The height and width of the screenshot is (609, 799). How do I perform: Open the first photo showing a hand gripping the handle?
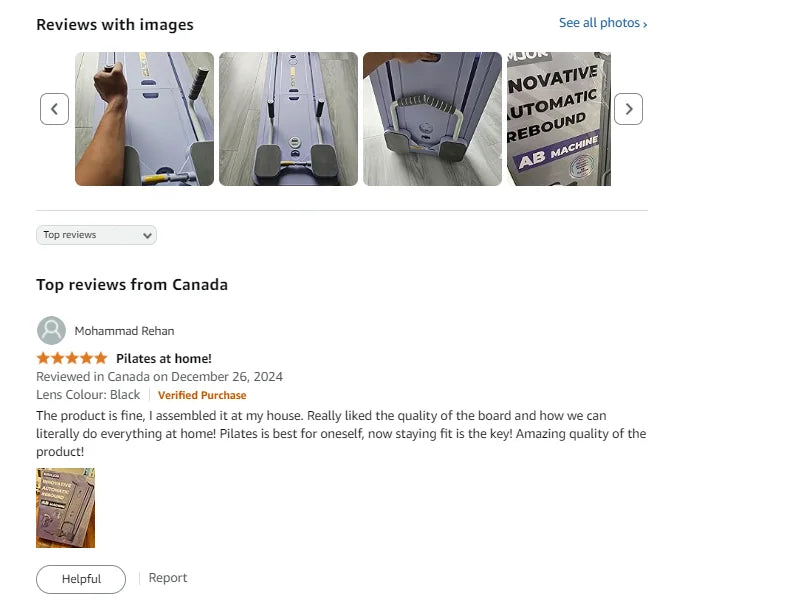pos(144,119)
